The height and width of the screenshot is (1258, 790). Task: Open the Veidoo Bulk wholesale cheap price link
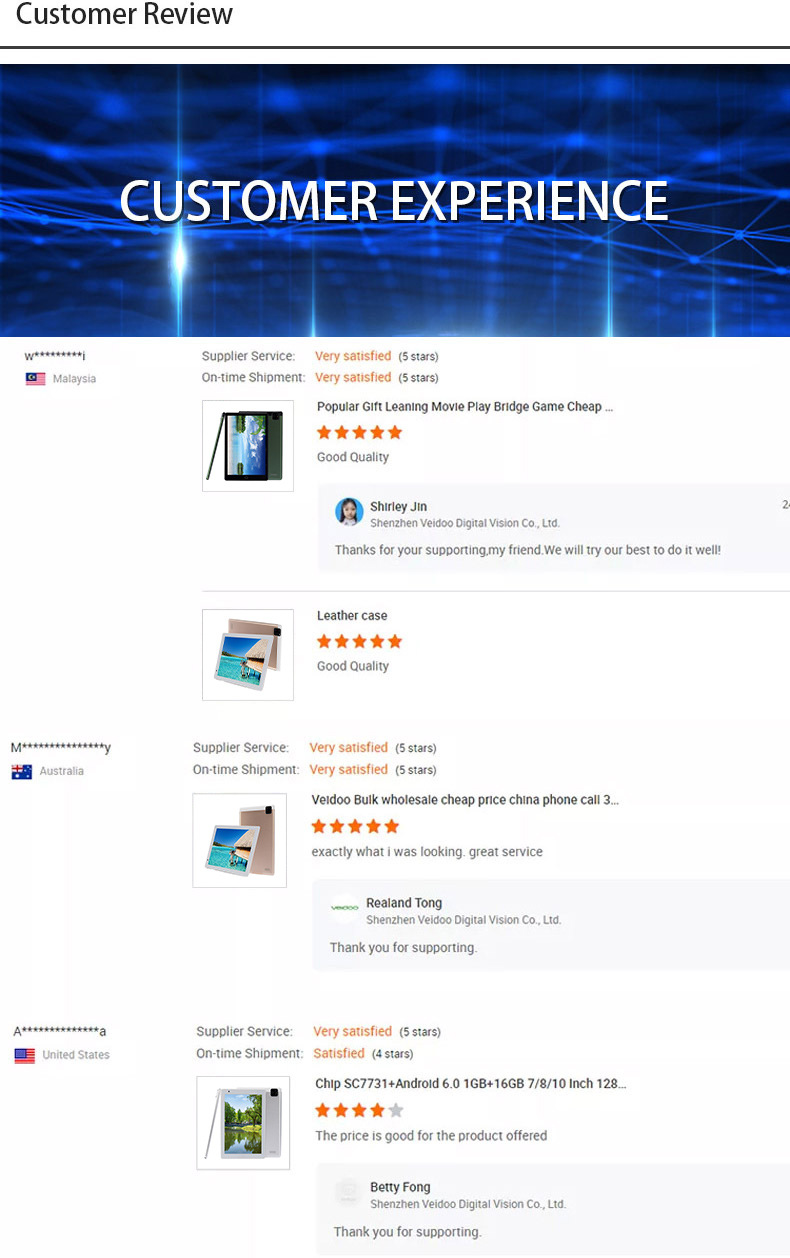(x=465, y=800)
